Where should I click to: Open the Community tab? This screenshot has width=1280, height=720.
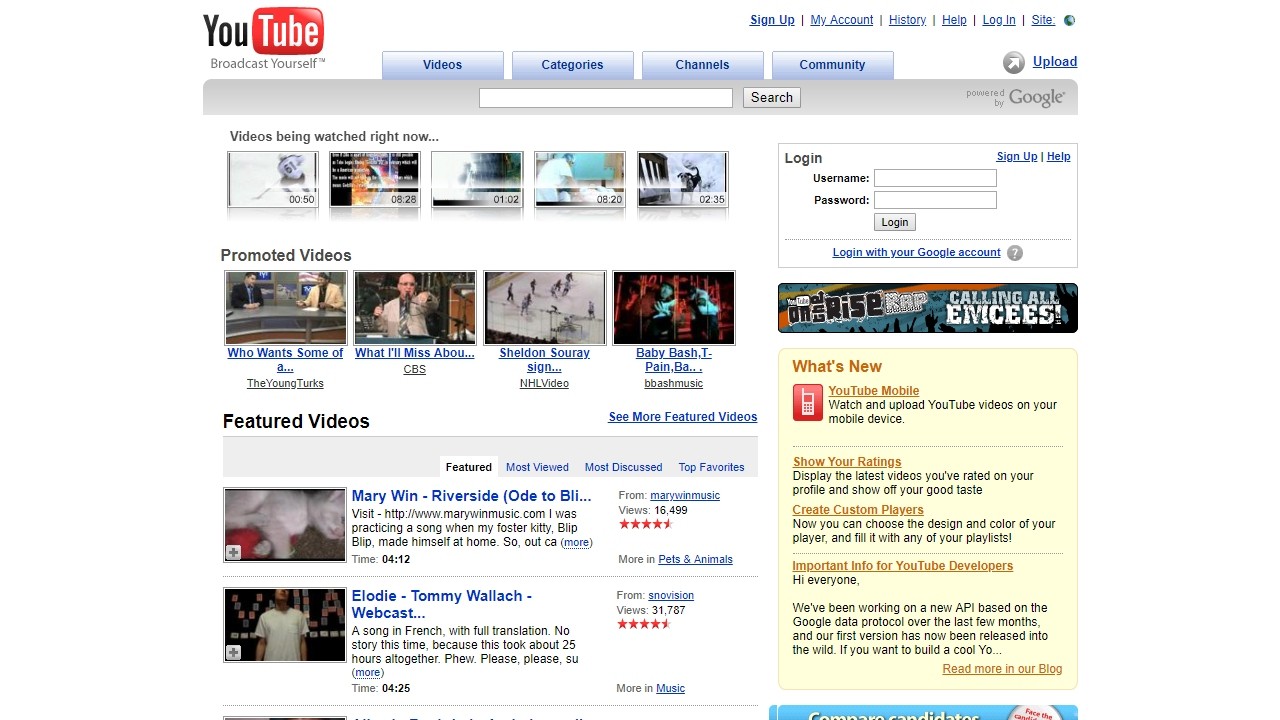coord(833,65)
